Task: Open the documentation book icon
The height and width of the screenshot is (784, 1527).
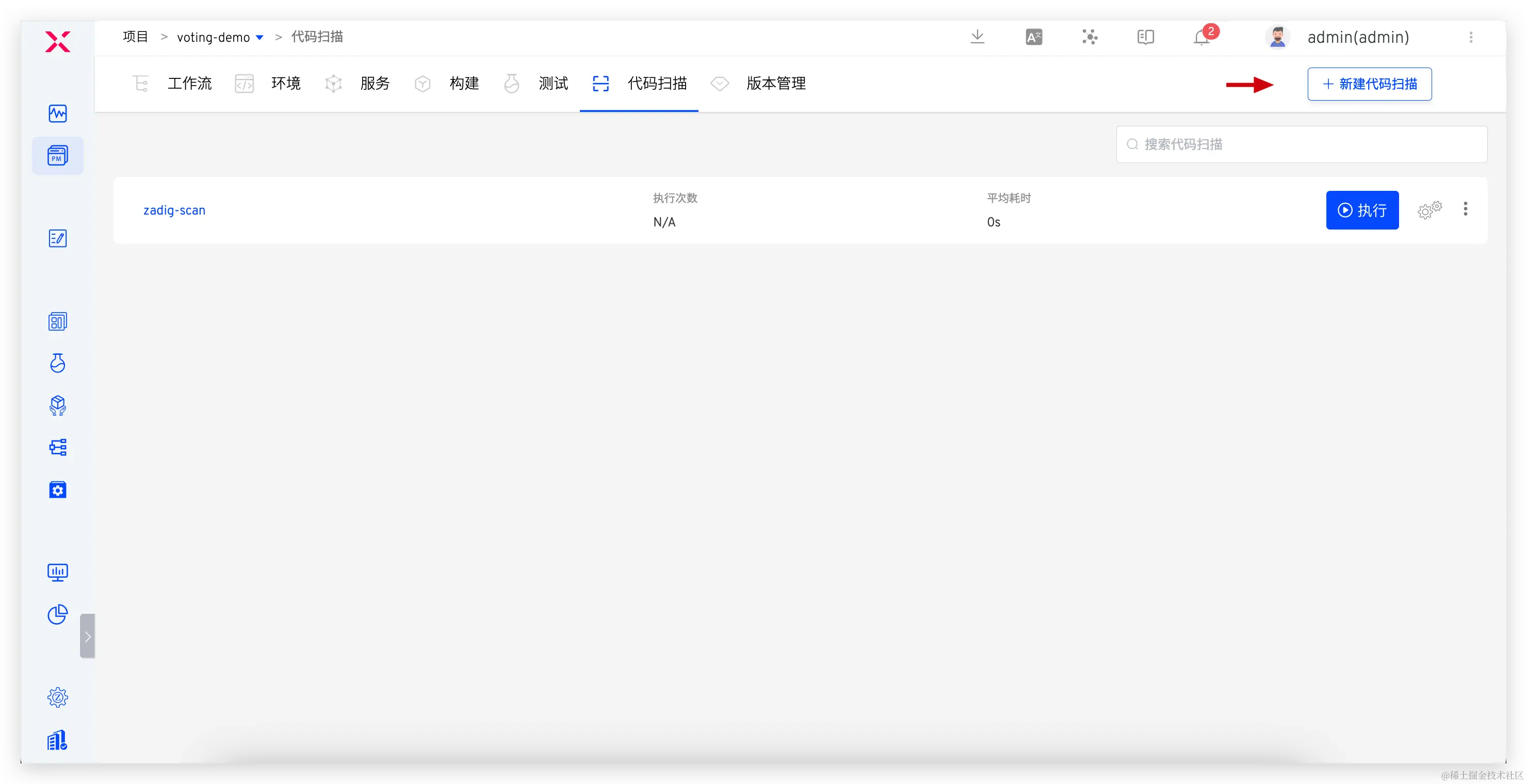Action: tap(1145, 37)
